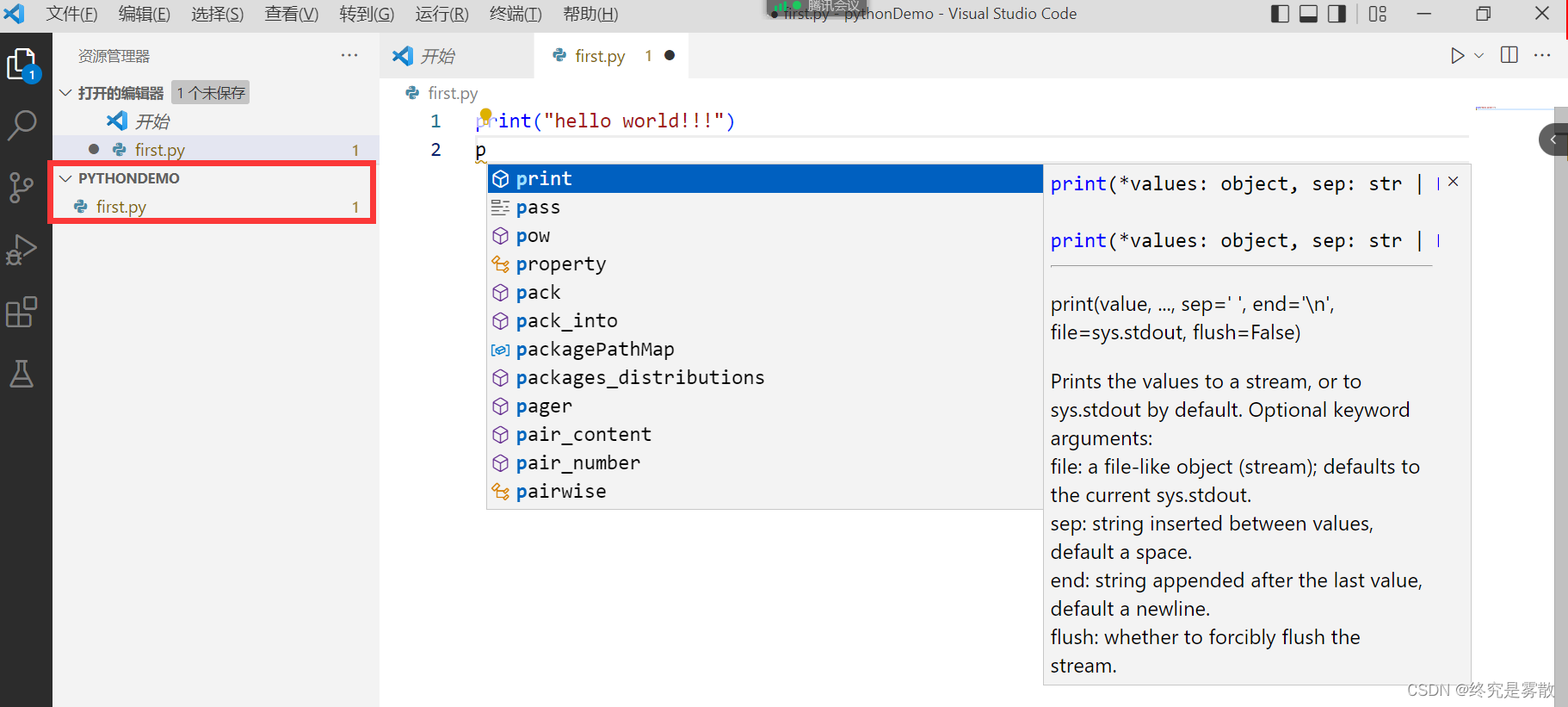The image size is (1568, 707).
Task: Choose the pow suggestion
Action: (x=765, y=235)
